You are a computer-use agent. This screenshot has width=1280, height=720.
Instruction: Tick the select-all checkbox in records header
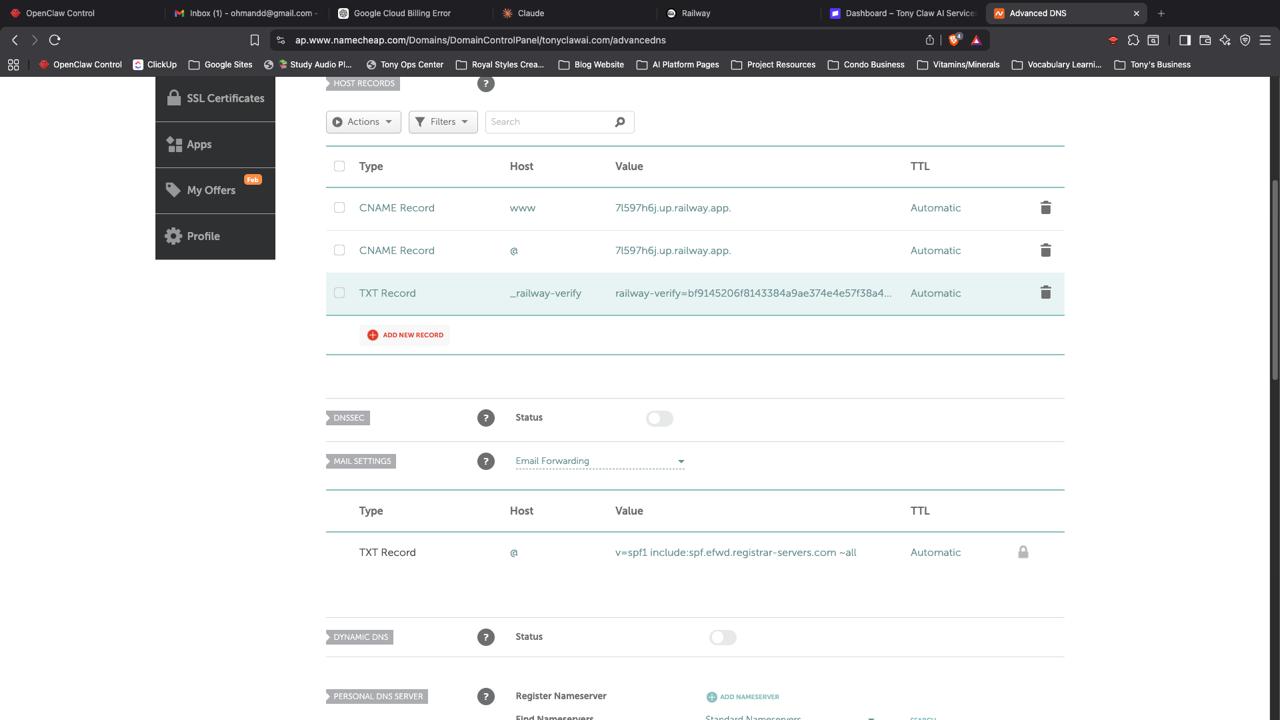pyautogui.click(x=339, y=166)
